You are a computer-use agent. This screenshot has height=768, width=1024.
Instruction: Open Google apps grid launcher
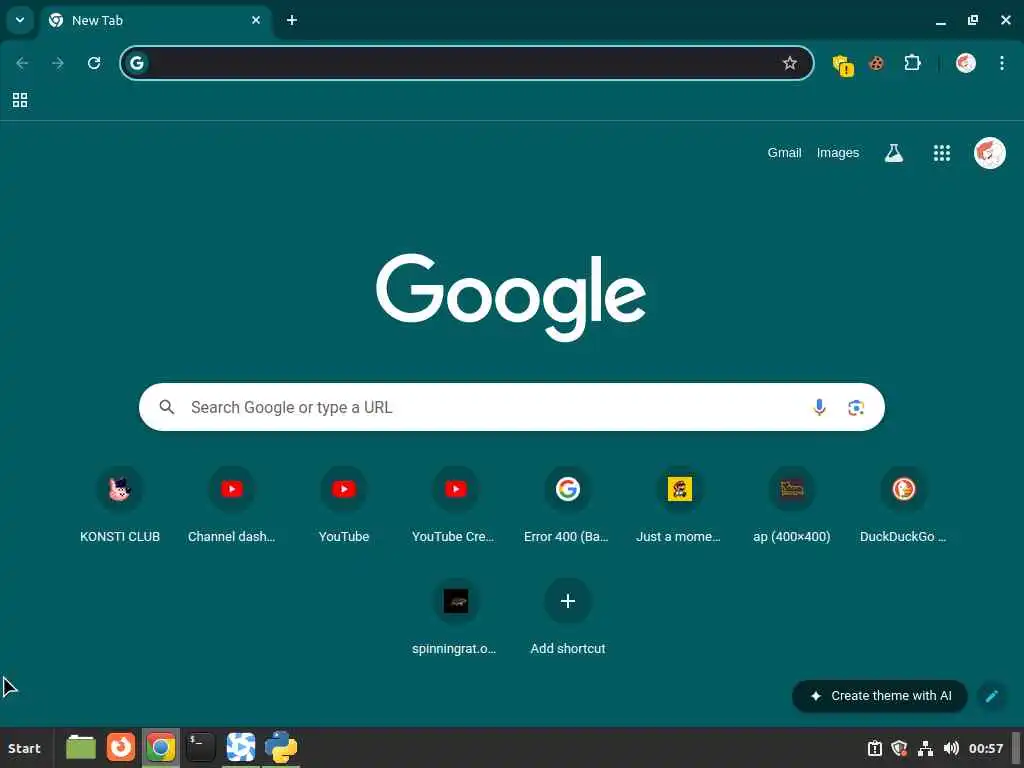(942, 153)
